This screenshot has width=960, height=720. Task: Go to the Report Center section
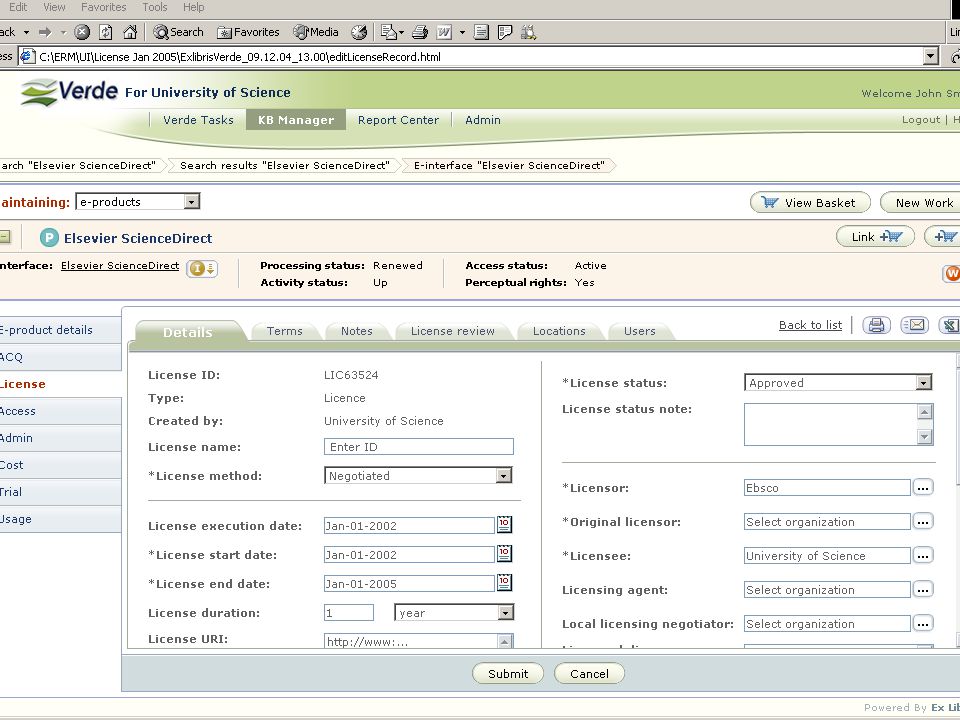399,120
